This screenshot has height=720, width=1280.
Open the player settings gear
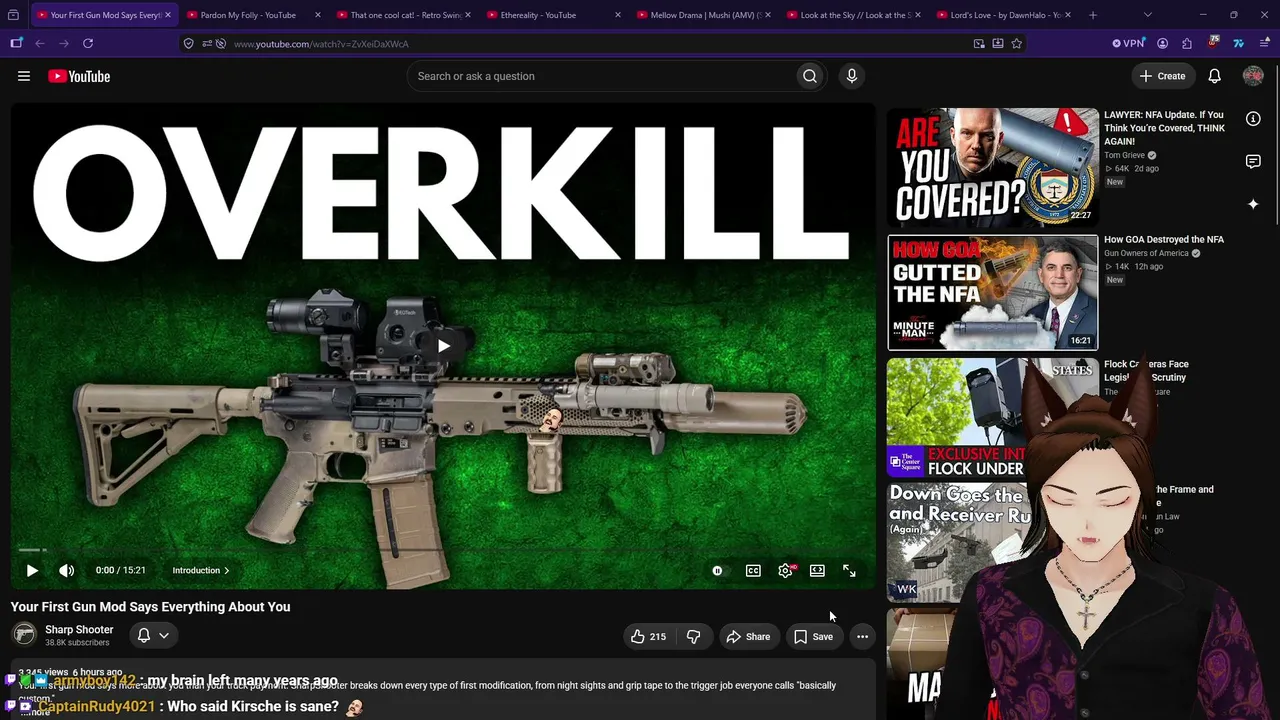786,571
